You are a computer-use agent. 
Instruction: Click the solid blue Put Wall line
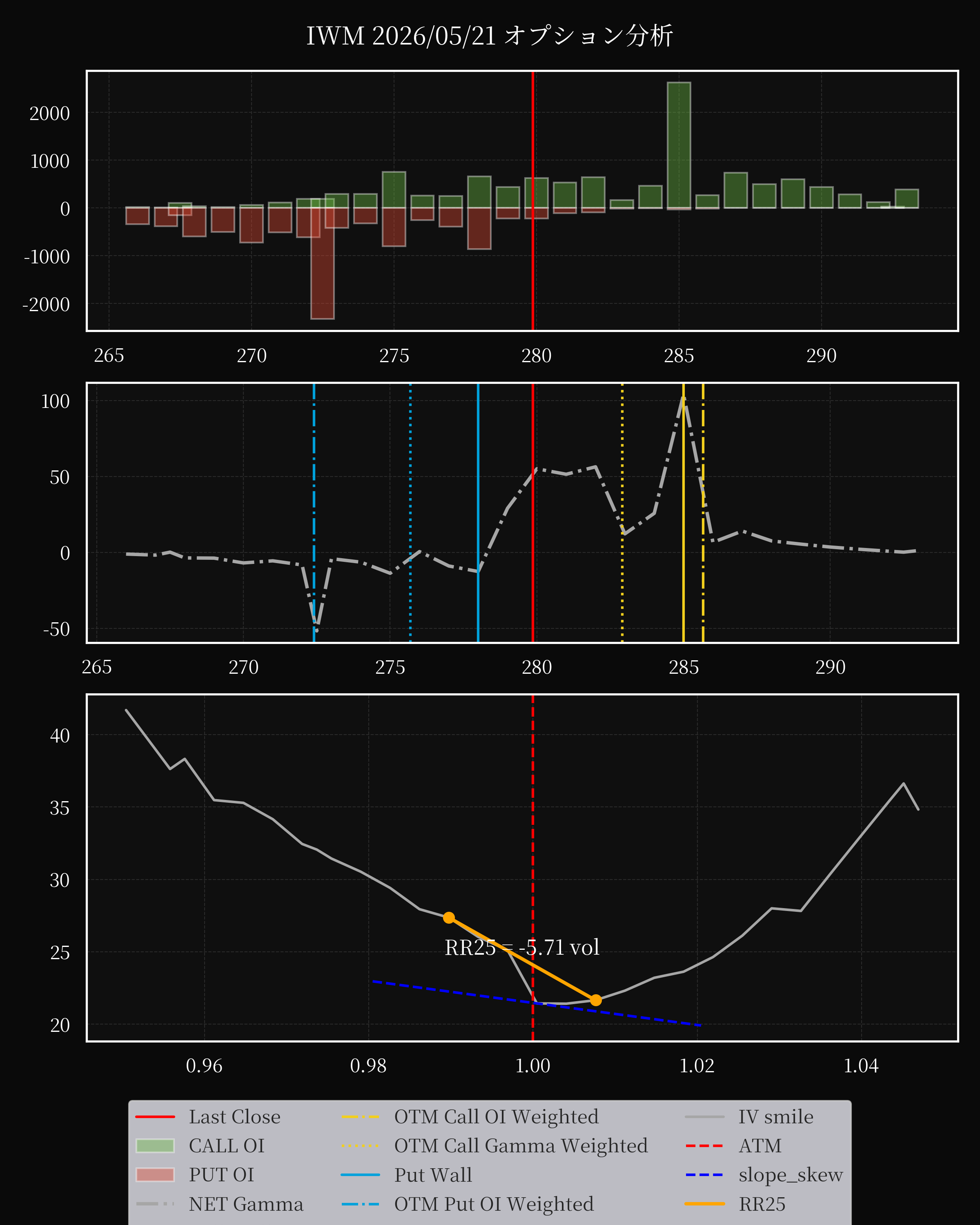tap(478, 513)
